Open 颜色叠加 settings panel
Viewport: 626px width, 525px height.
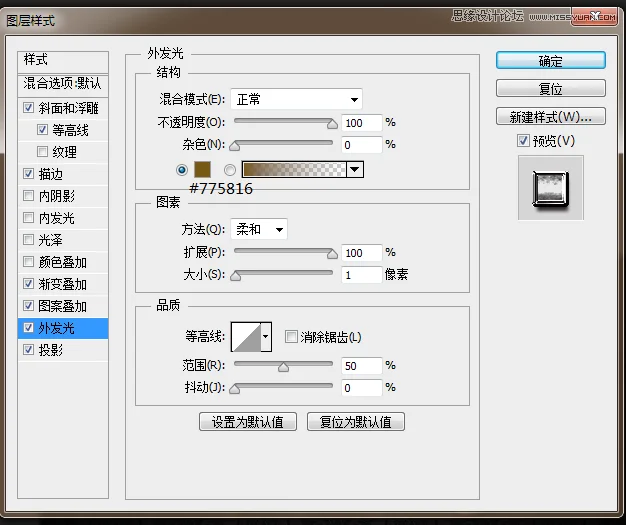point(63,262)
